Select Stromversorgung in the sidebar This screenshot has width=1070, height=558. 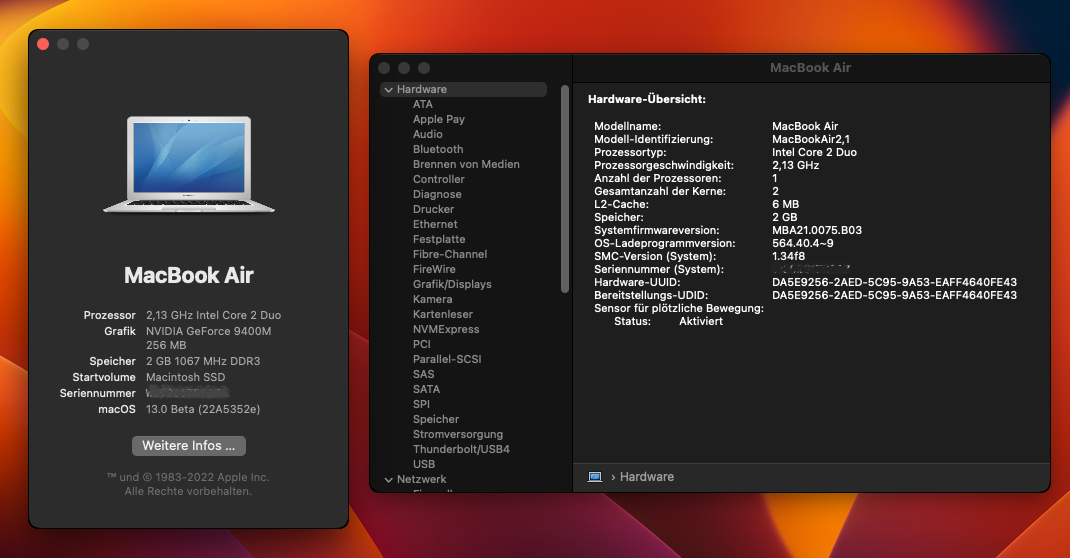click(x=457, y=435)
